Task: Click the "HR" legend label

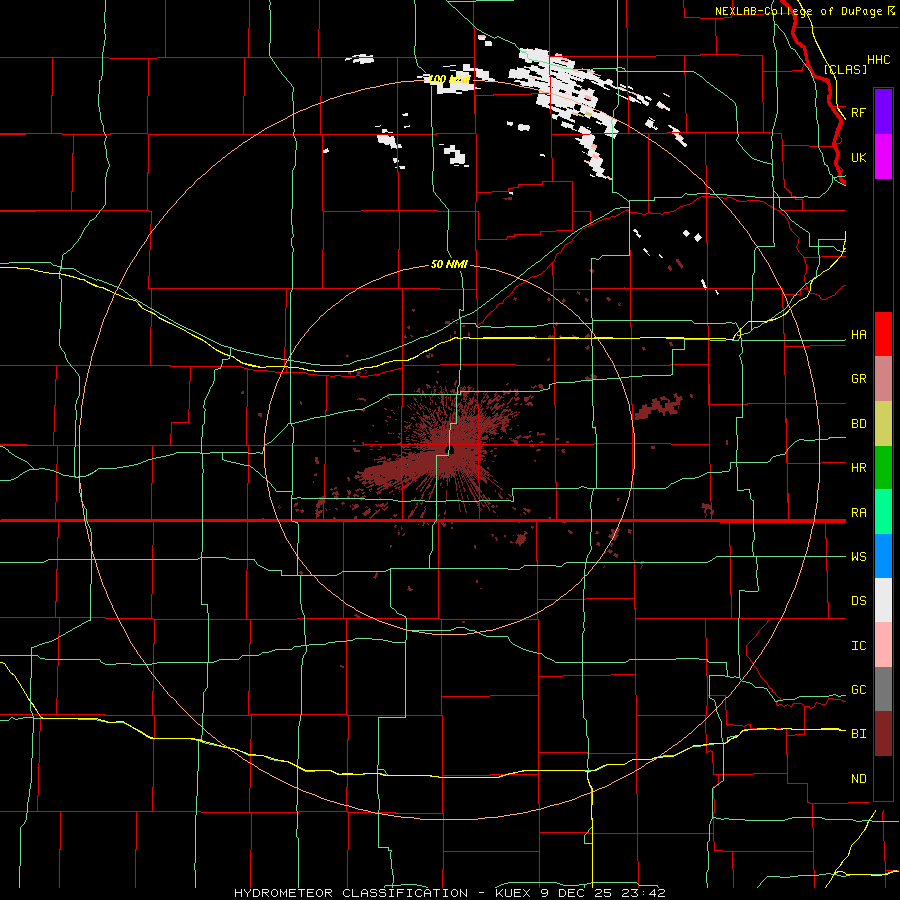Action: click(x=859, y=468)
